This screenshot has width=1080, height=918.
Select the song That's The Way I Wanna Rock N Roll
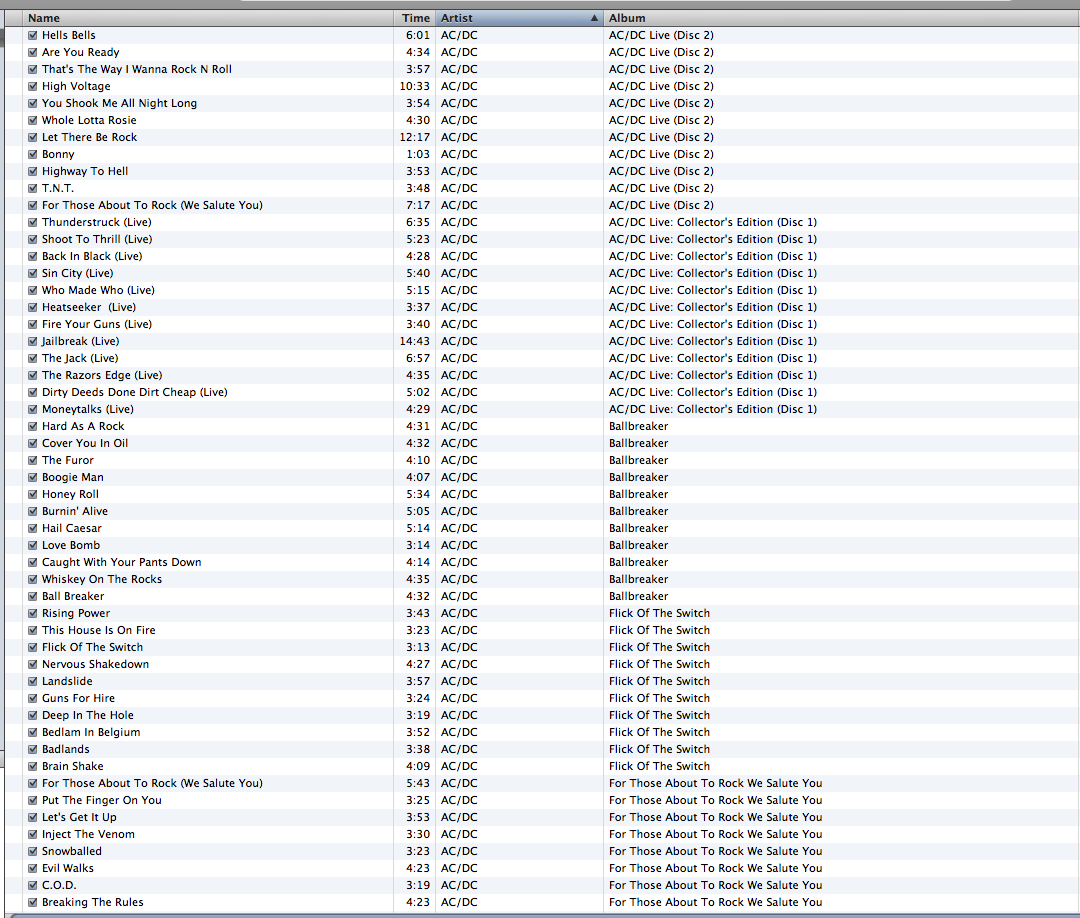click(x=136, y=69)
